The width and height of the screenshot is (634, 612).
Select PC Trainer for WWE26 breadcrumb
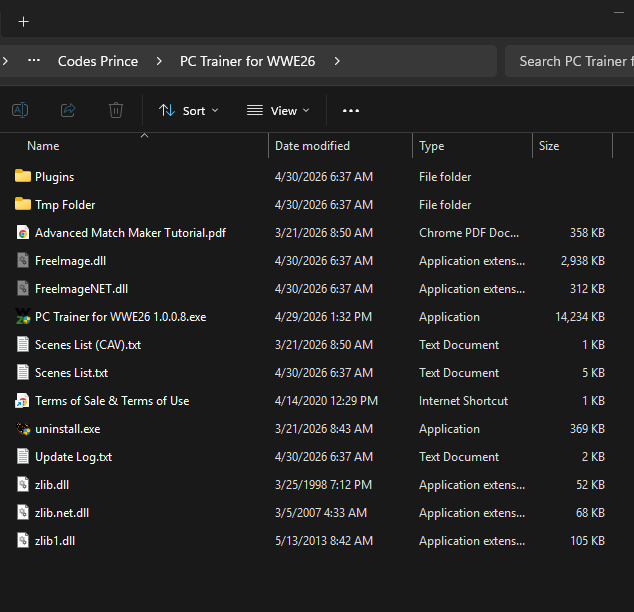(247, 61)
